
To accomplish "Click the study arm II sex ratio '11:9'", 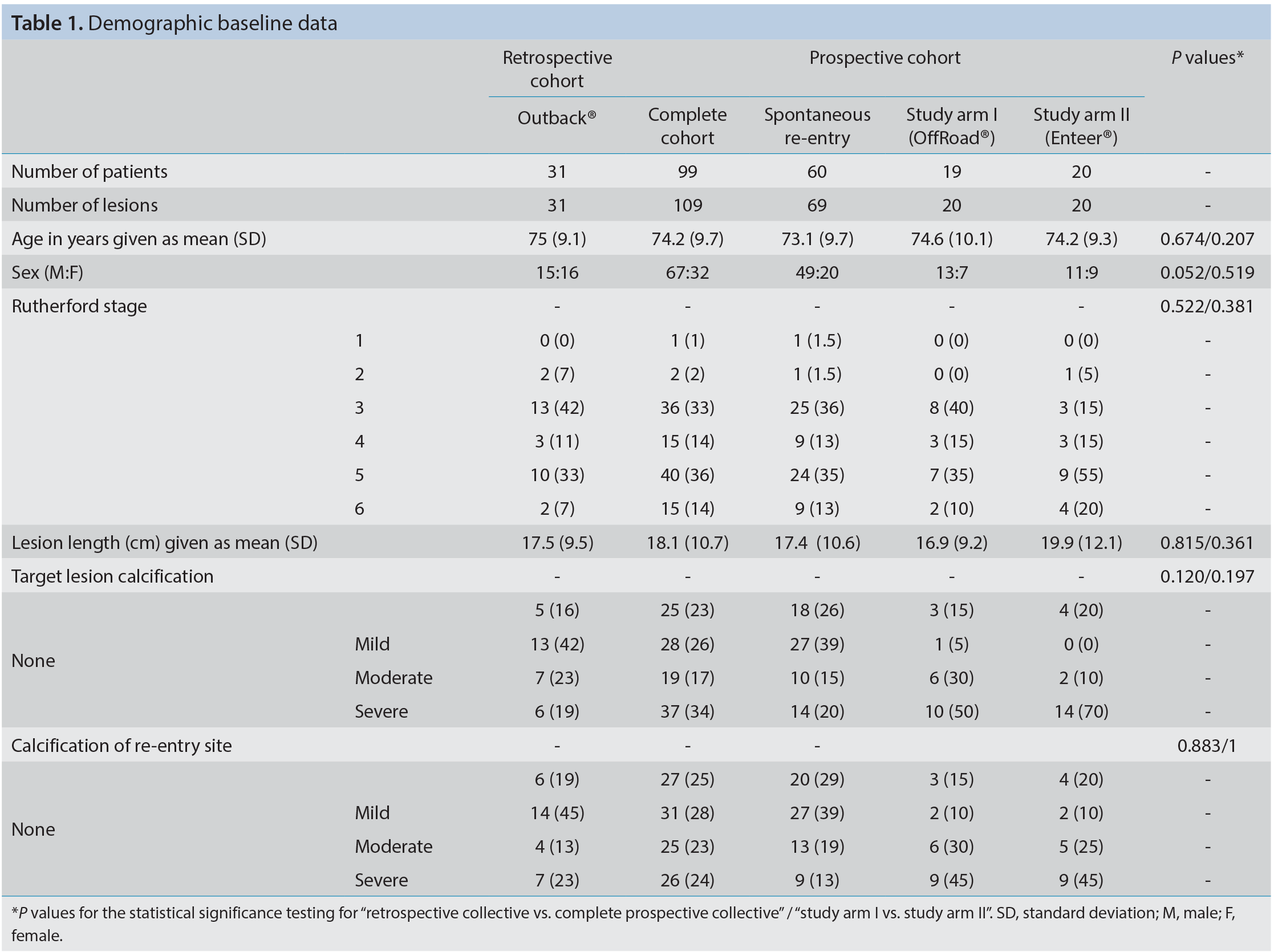I will [x=1081, y=272].
